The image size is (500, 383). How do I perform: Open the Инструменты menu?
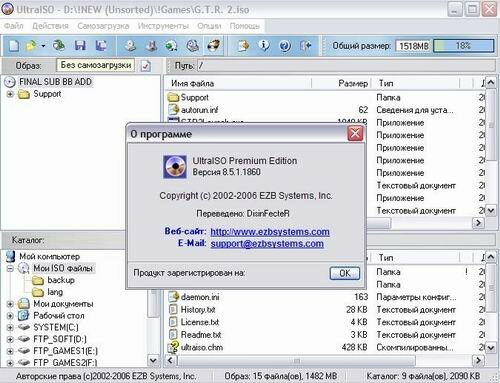[163, 26]
